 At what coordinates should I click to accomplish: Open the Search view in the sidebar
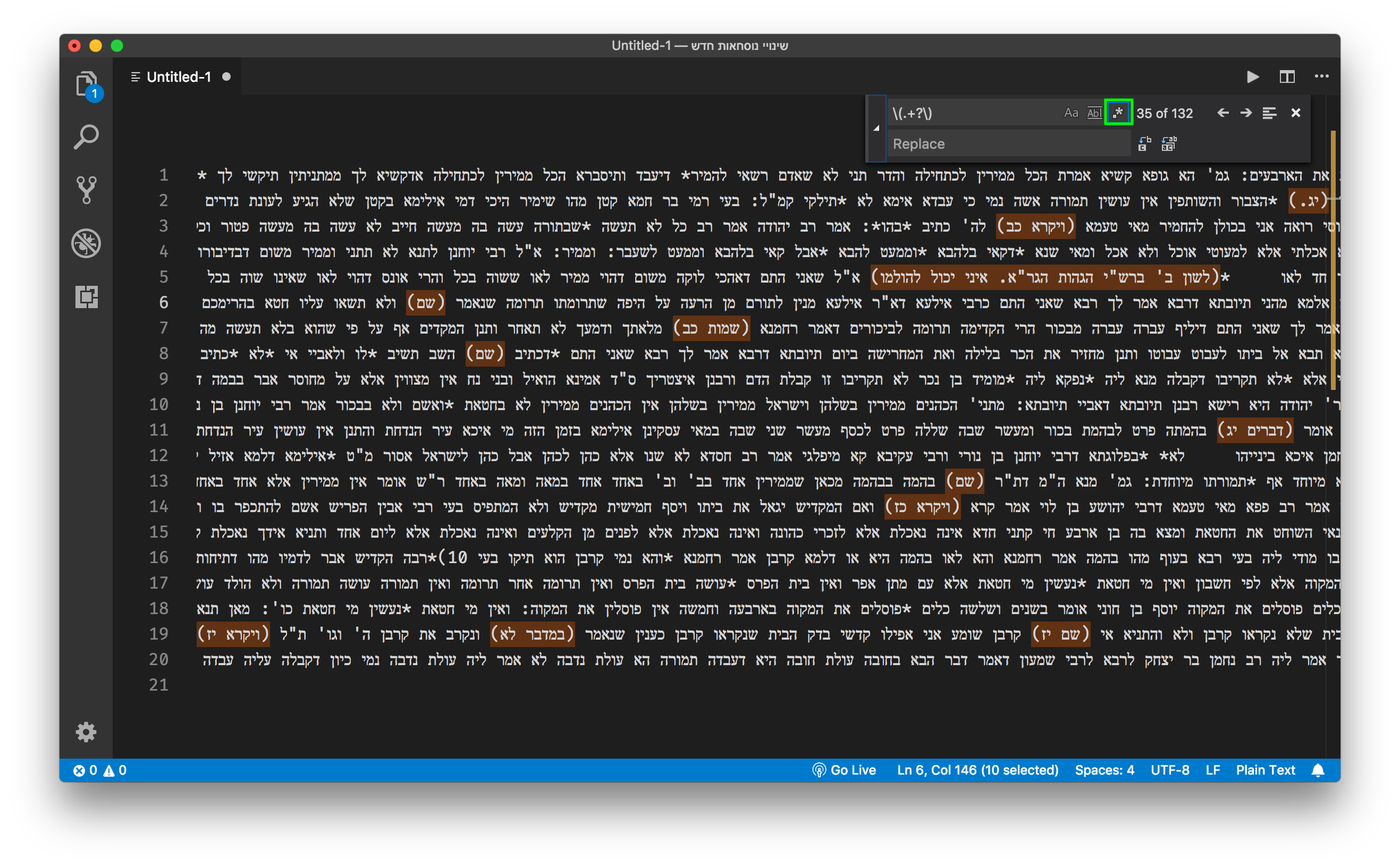pyautogui.click(x=86, y=137)
